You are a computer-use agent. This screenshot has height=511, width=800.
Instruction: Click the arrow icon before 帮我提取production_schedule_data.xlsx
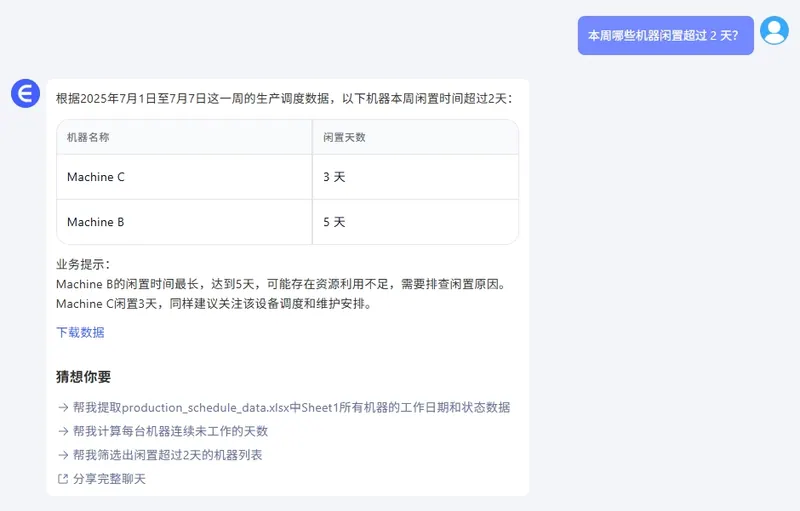click(63, 407)
